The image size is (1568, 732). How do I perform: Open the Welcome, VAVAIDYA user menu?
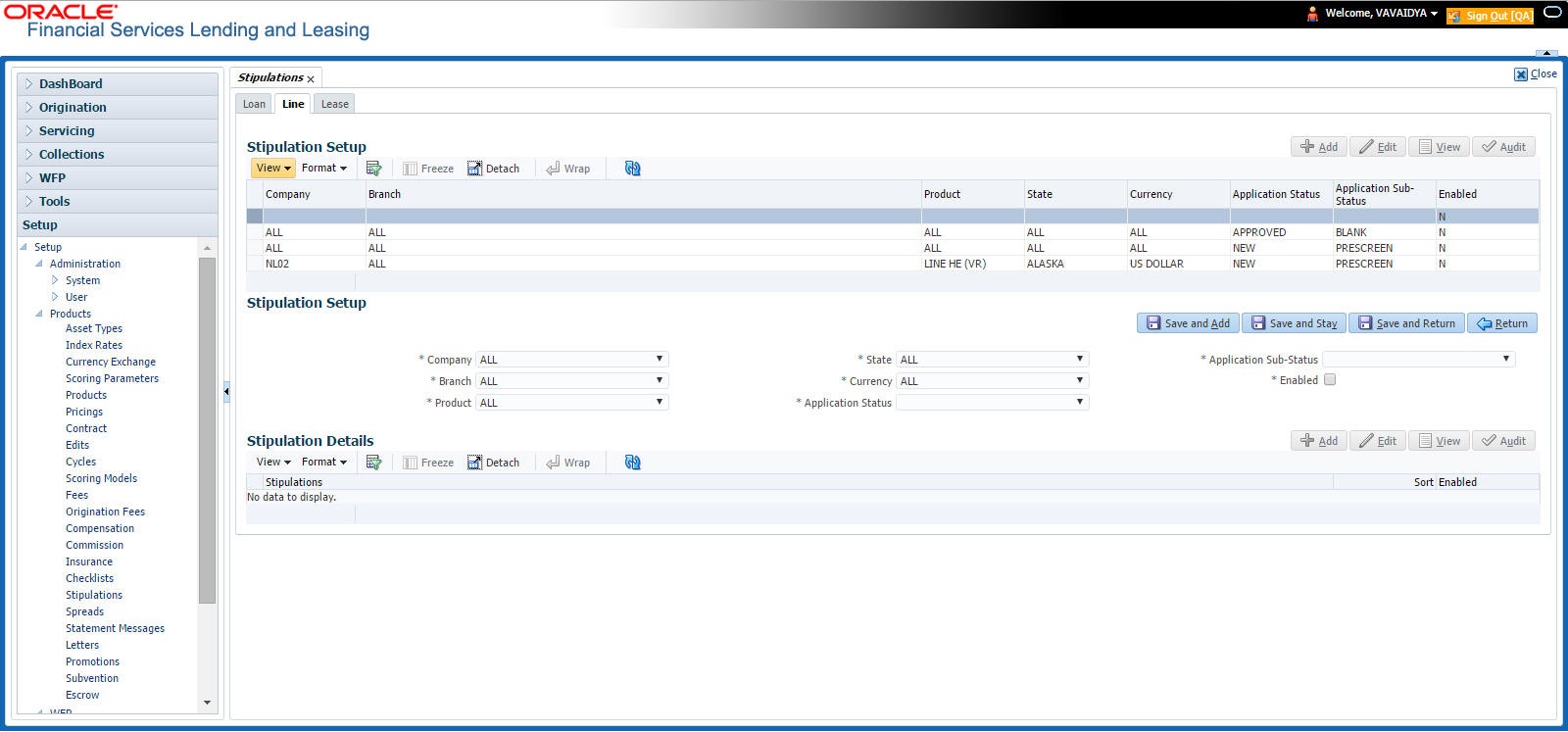[1382, 14]
